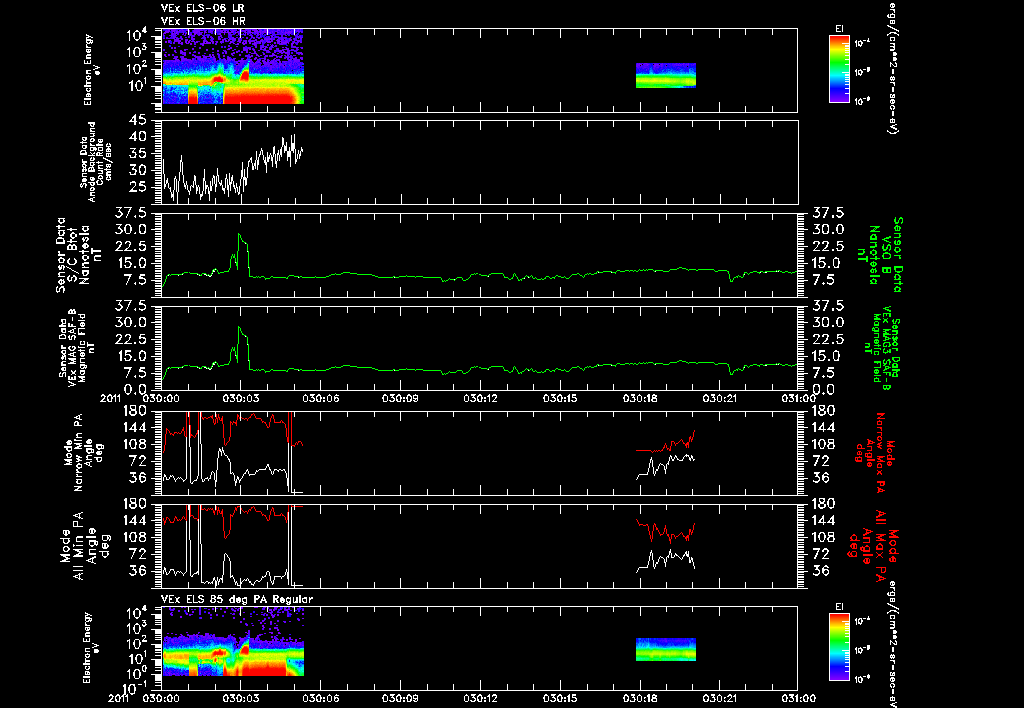Viewport: 1024px width, 708px height.
Task: Click the 'EI' label above bottom color bar
Action: 839,606
